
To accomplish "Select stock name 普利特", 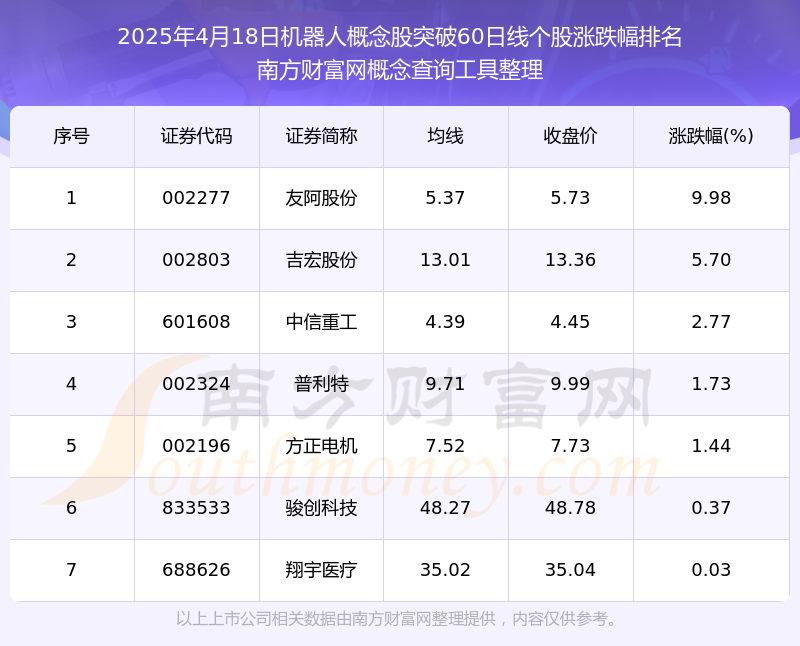I will (321, 384).
